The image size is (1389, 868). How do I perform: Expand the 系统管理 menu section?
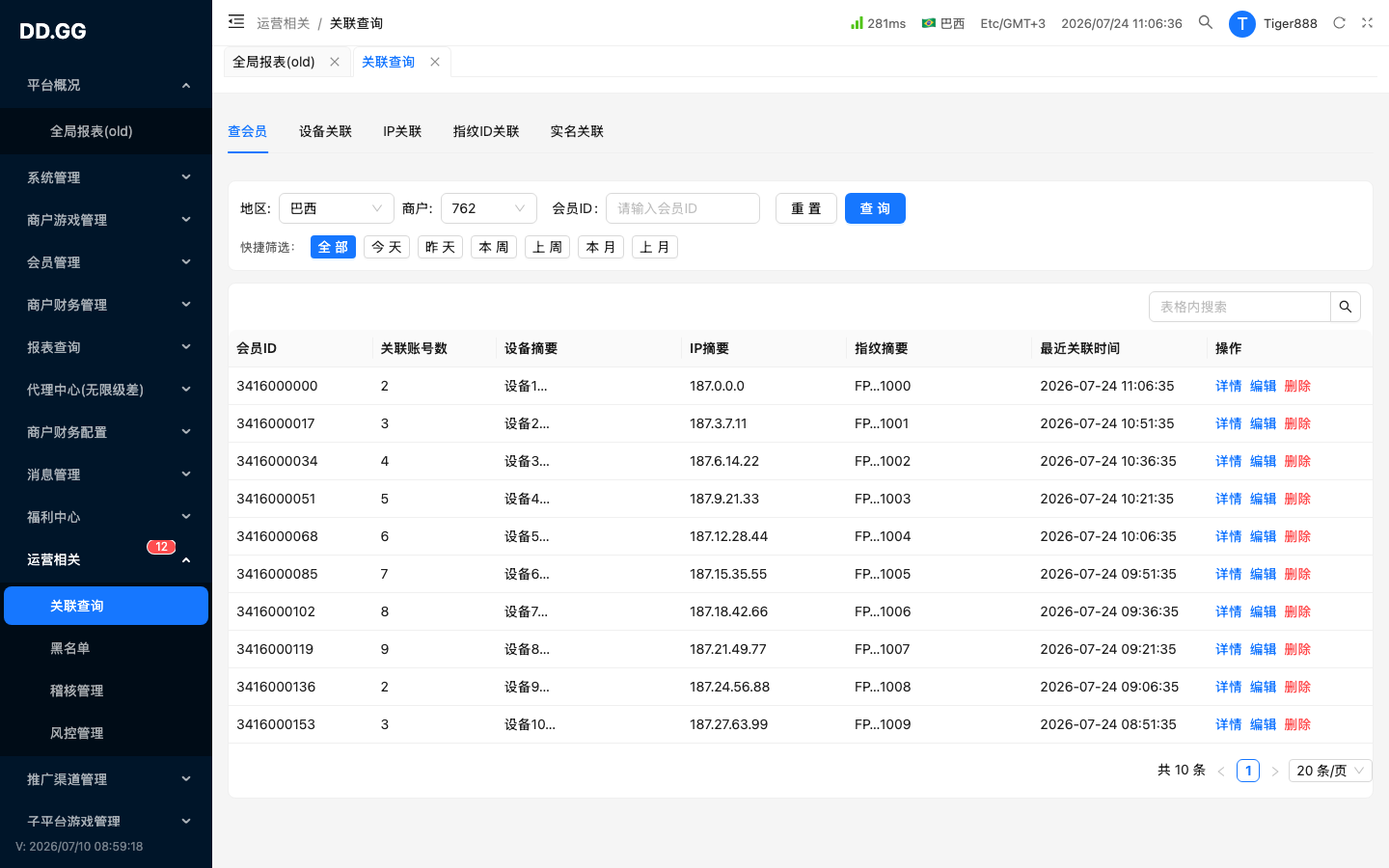click(106, 177)
